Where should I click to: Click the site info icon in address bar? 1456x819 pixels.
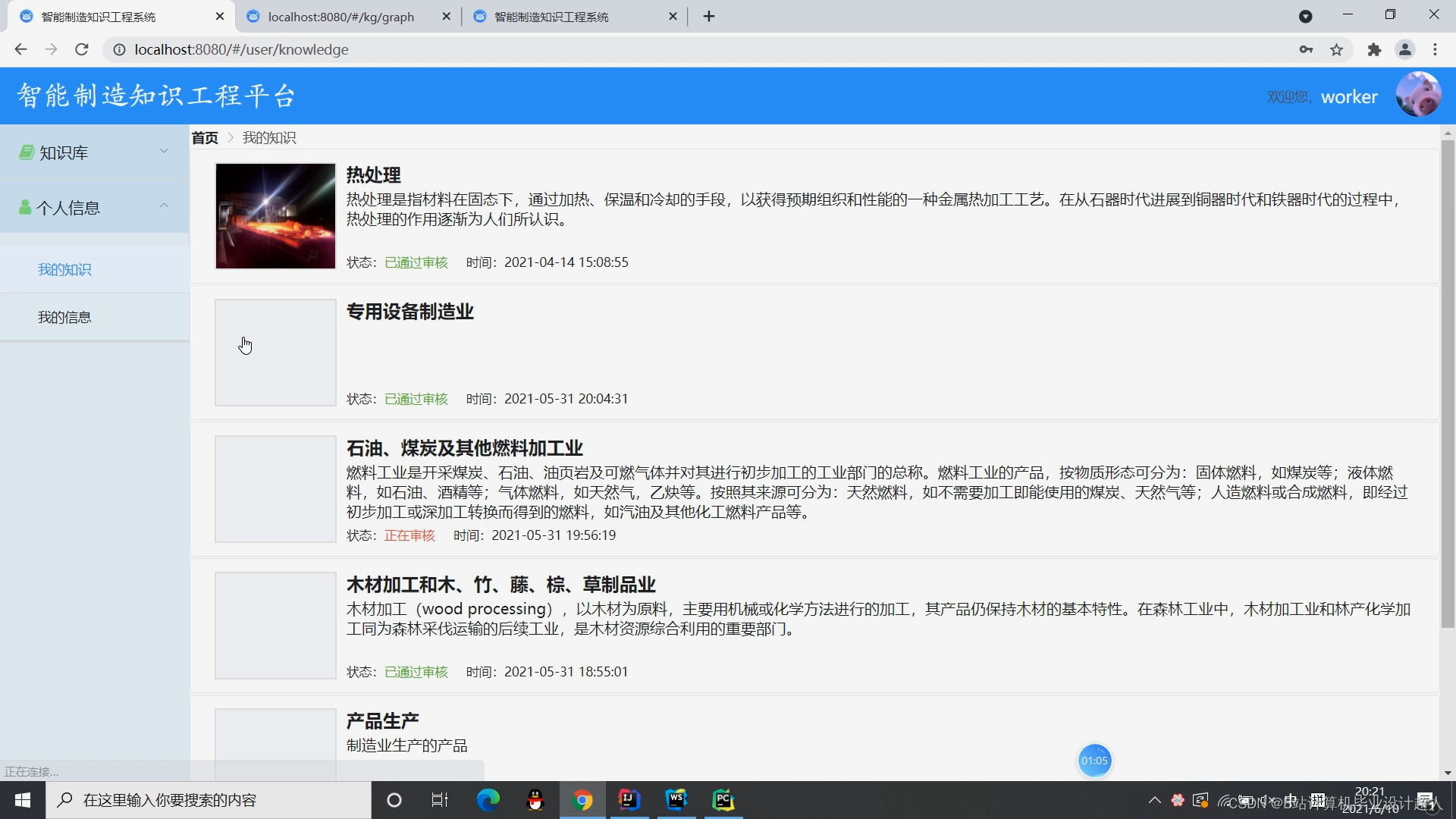(119, 49)
